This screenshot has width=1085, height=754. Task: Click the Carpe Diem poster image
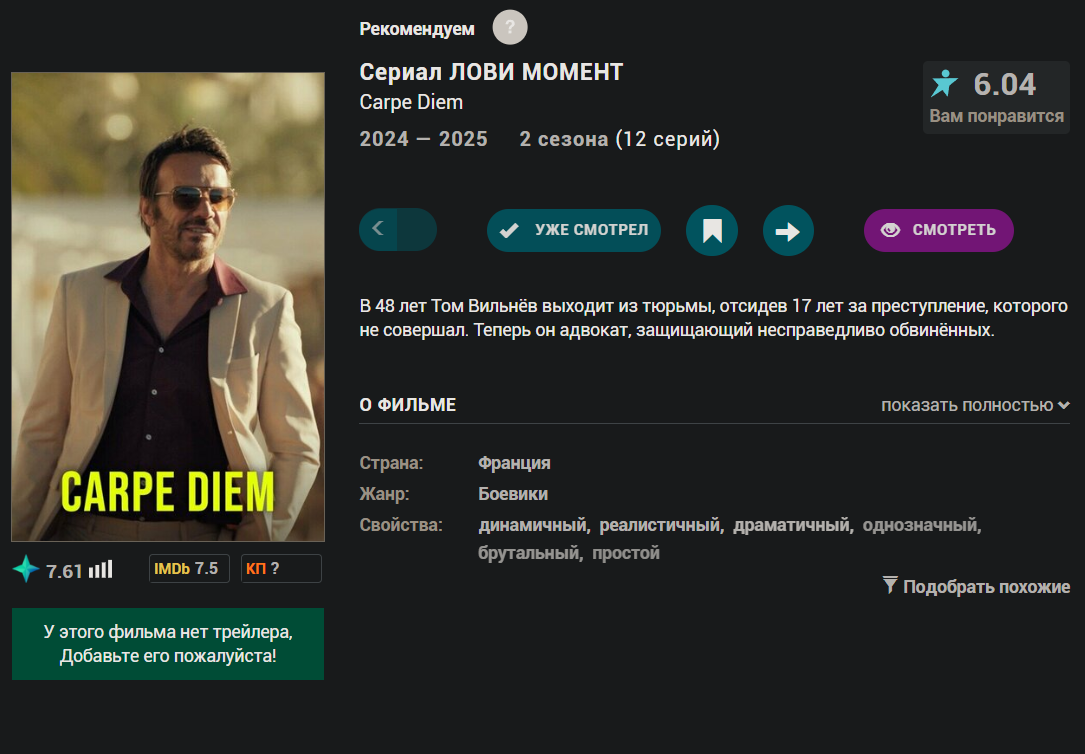[x=168, y=306]
